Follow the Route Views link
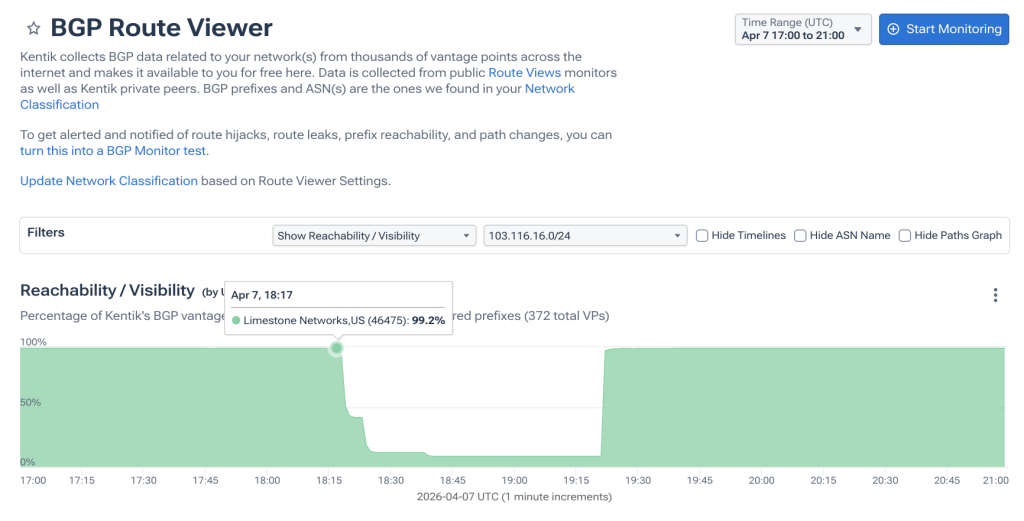 pyautogui.click(x=524, y=72)
